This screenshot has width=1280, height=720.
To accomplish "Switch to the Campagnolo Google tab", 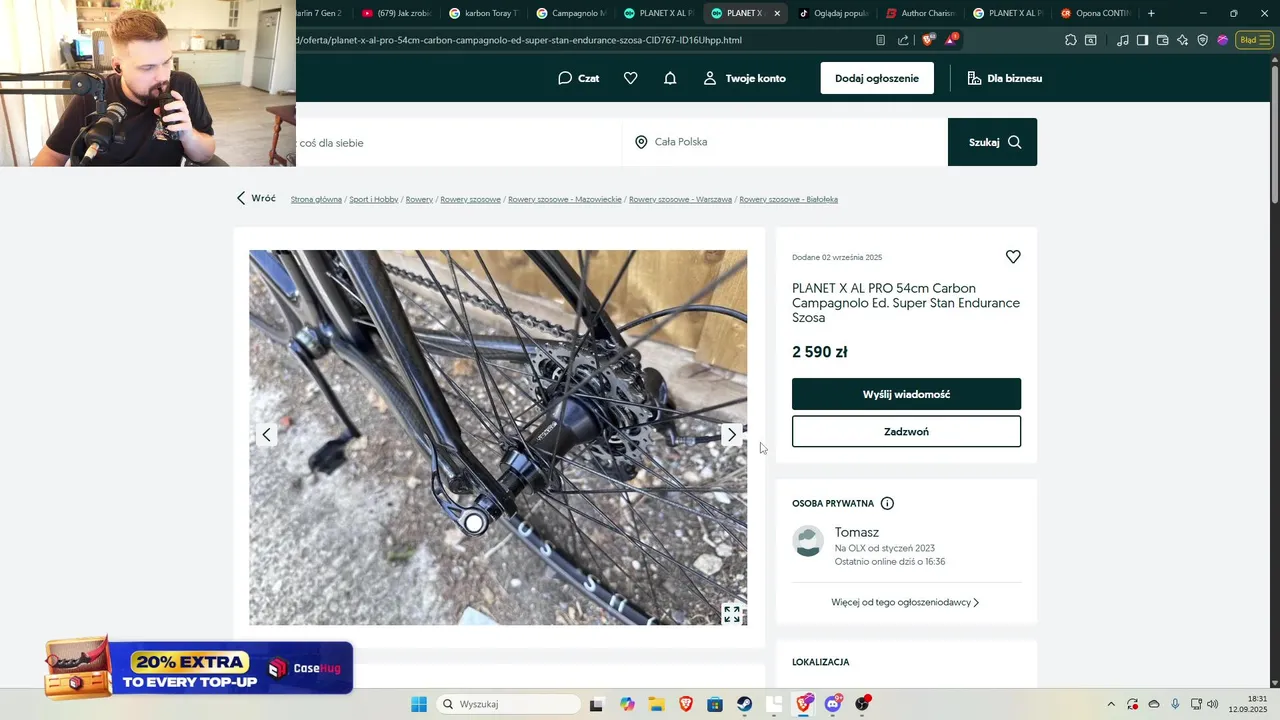I will [569, 13].
